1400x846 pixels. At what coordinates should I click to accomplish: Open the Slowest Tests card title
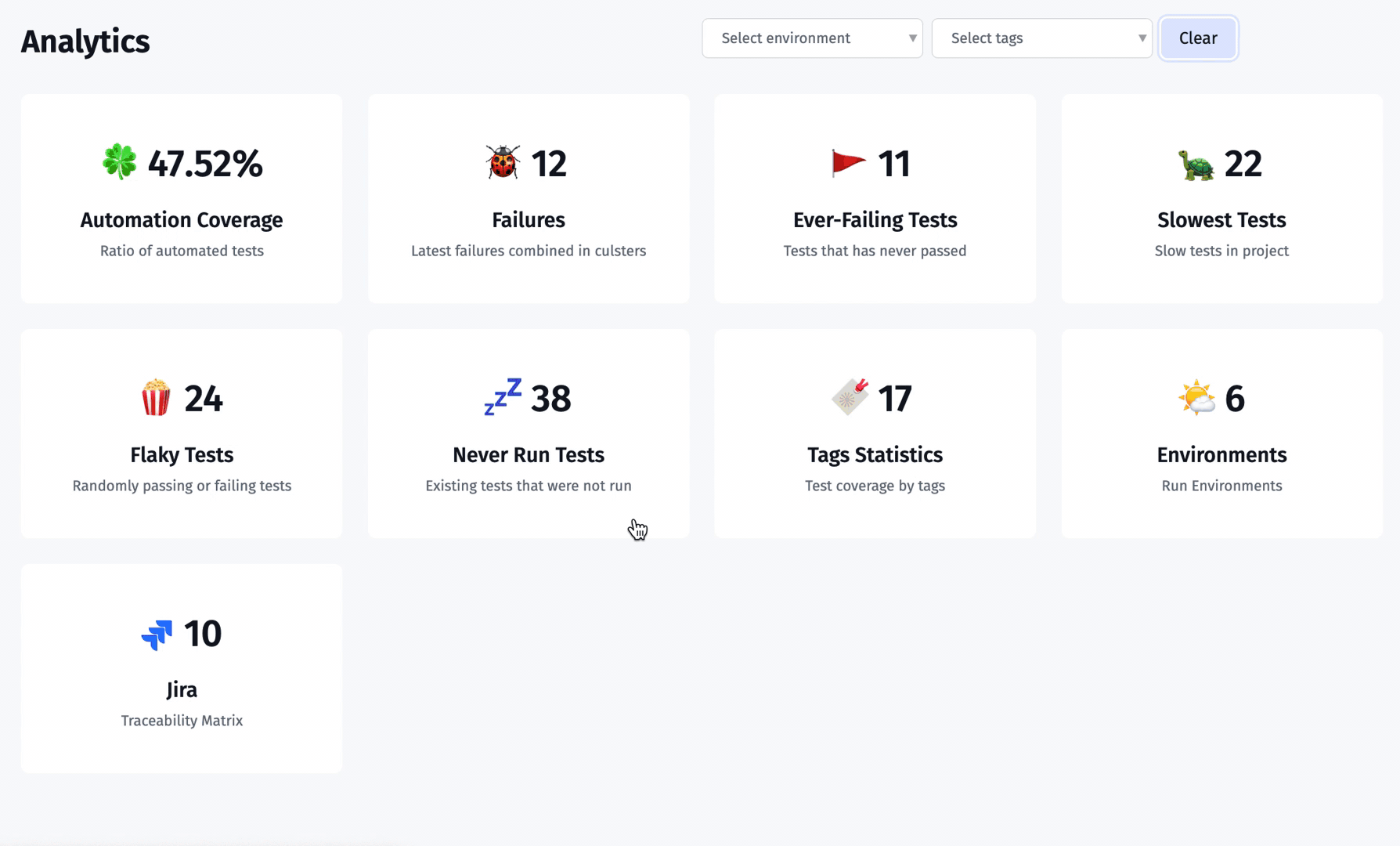1221,220
